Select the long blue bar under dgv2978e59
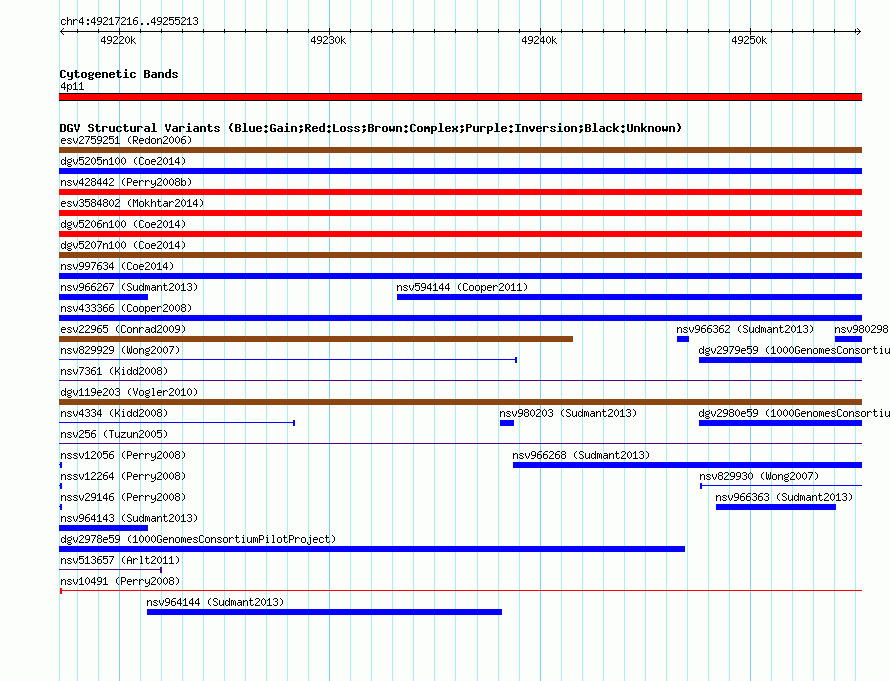 point(372,549)
